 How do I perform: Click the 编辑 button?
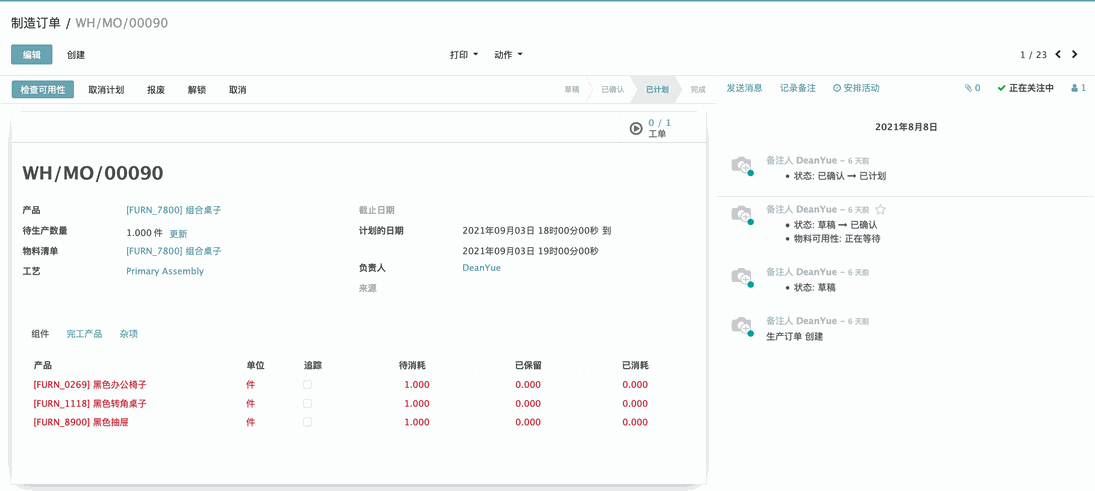31,54
